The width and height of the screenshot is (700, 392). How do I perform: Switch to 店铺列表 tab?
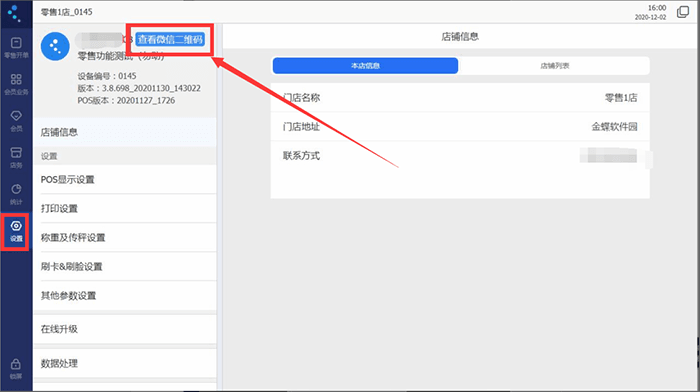[554, 66]
